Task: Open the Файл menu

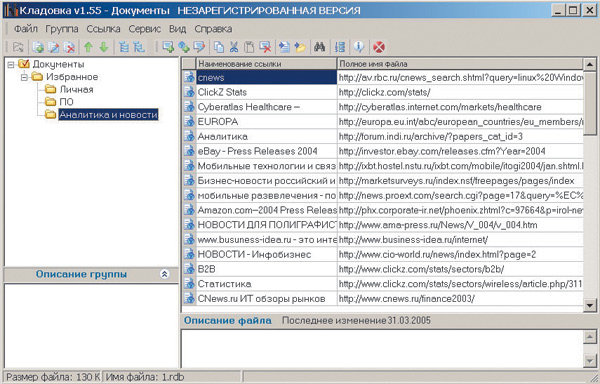Action: tap(26, 29)
